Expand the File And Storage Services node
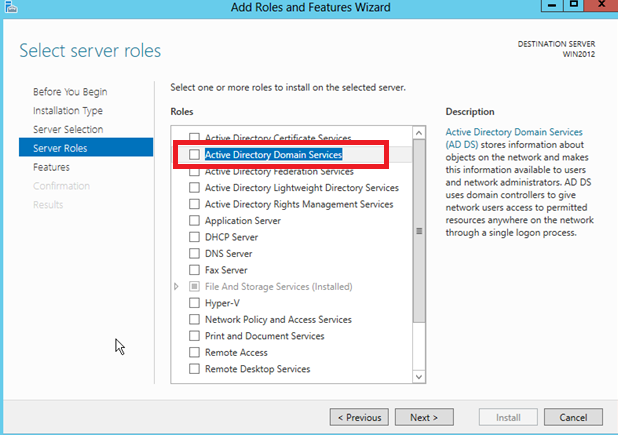The height and width of the screenshot is (435, 618). click(177, 287)
